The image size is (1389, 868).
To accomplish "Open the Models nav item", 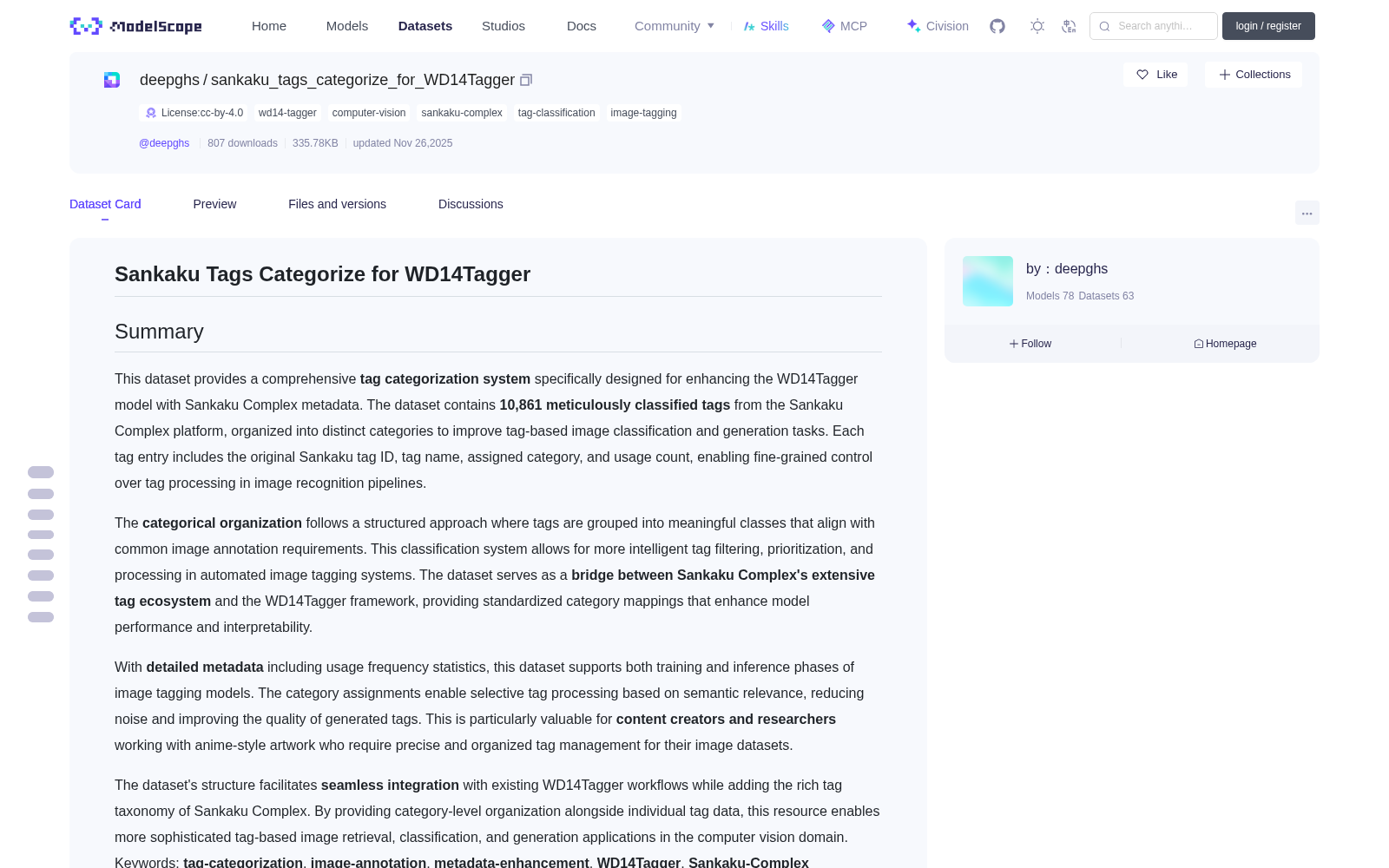I will (347, 26).
